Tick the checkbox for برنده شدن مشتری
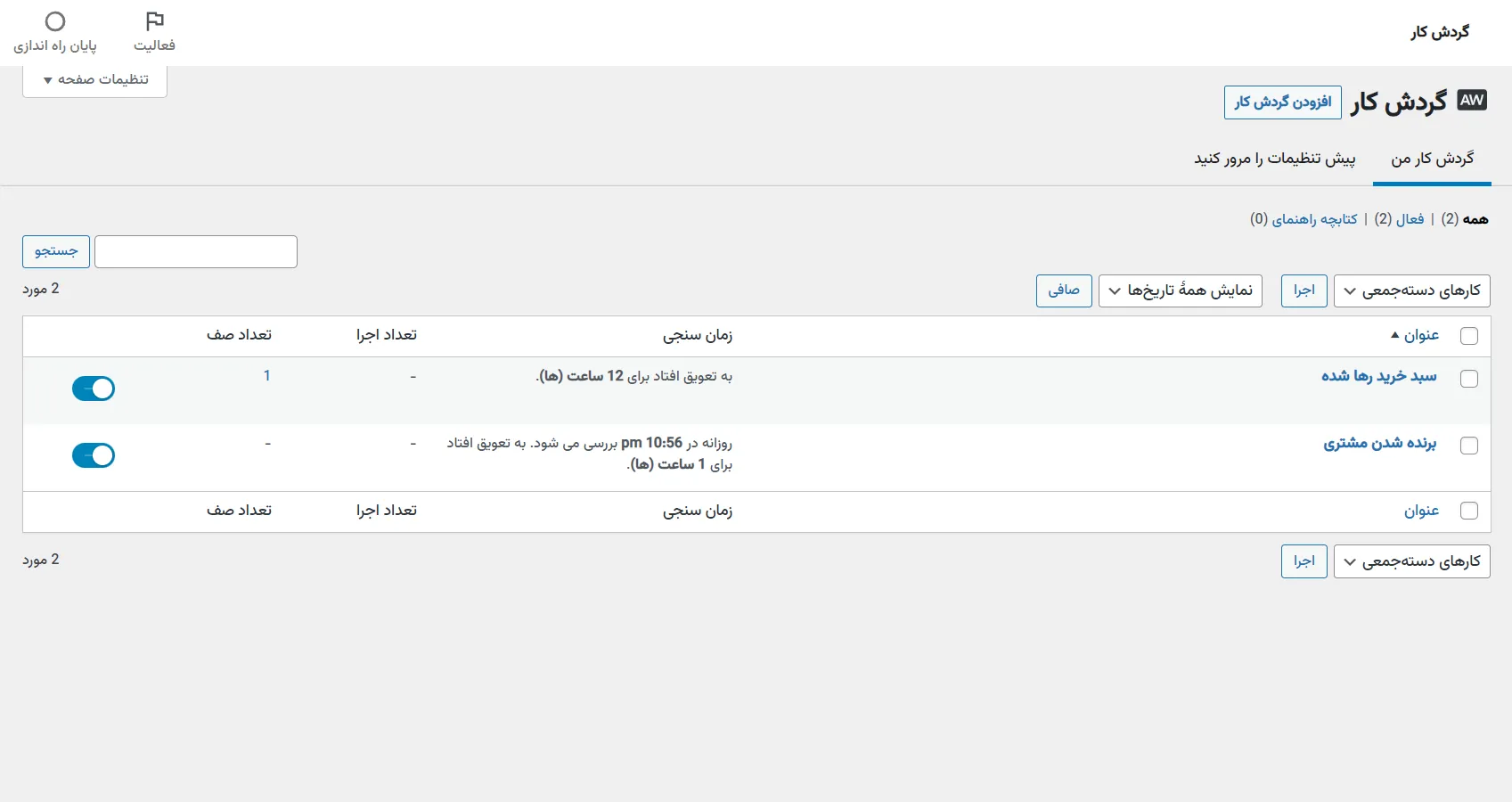 (1469, 446)
